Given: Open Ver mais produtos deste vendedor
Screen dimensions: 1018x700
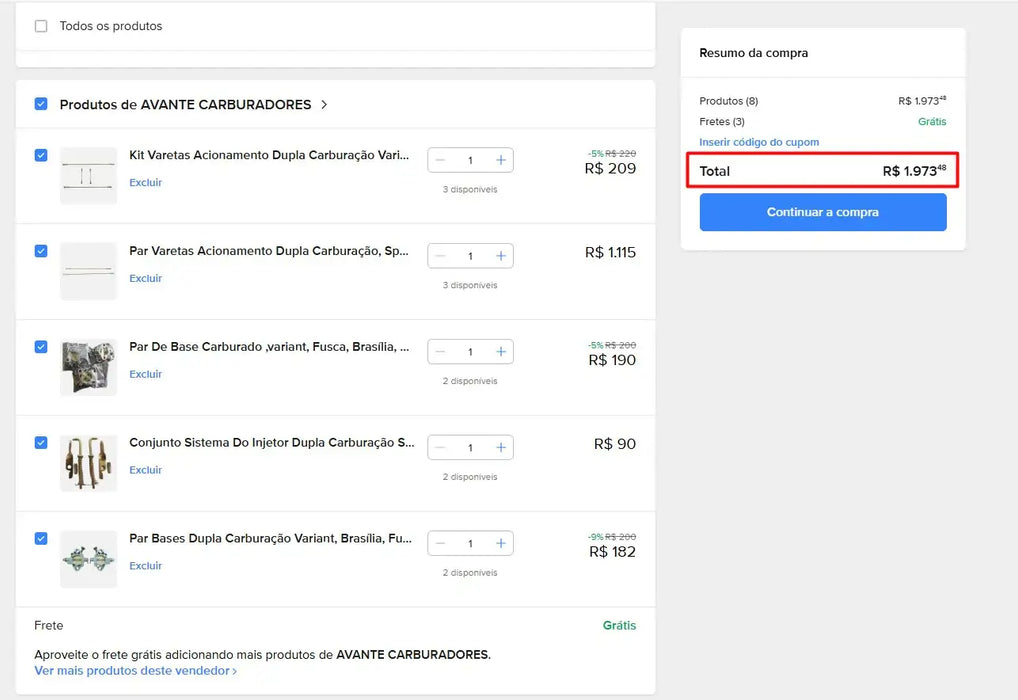Looking at the screenshot, I should [135, 671].
